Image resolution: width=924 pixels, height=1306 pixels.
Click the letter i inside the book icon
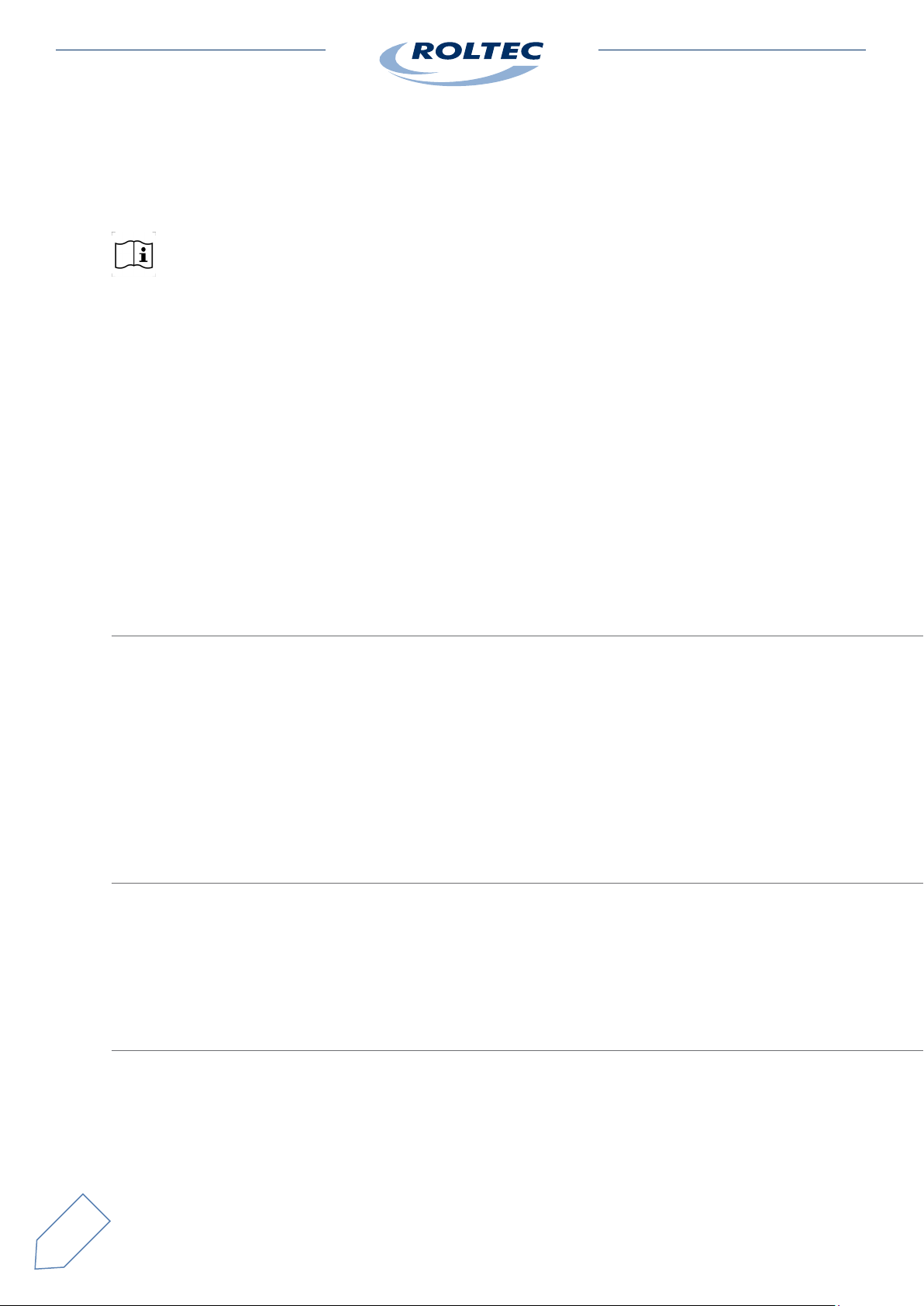143,254
